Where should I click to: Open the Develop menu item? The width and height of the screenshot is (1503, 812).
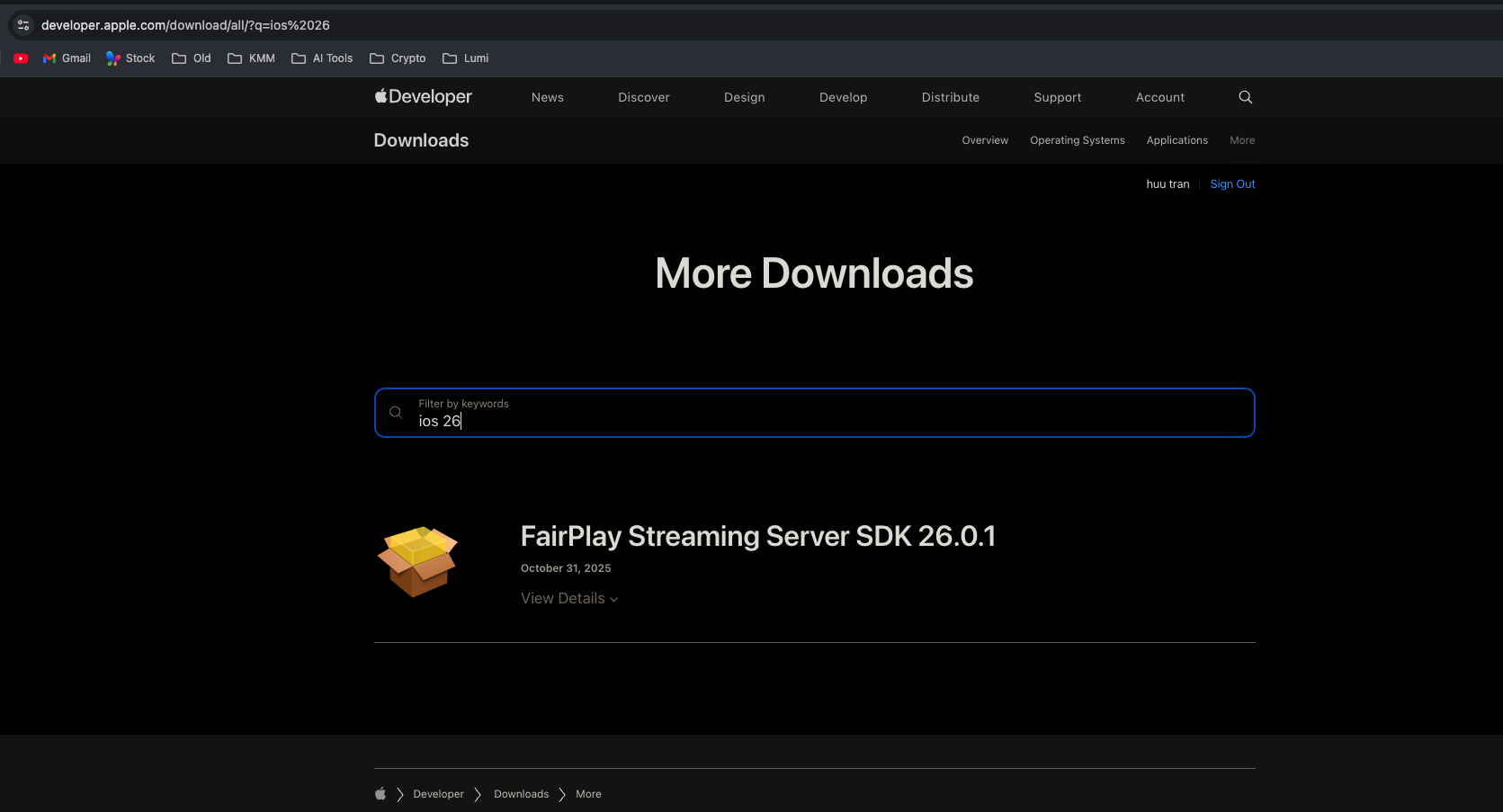(x=843, y=97)
